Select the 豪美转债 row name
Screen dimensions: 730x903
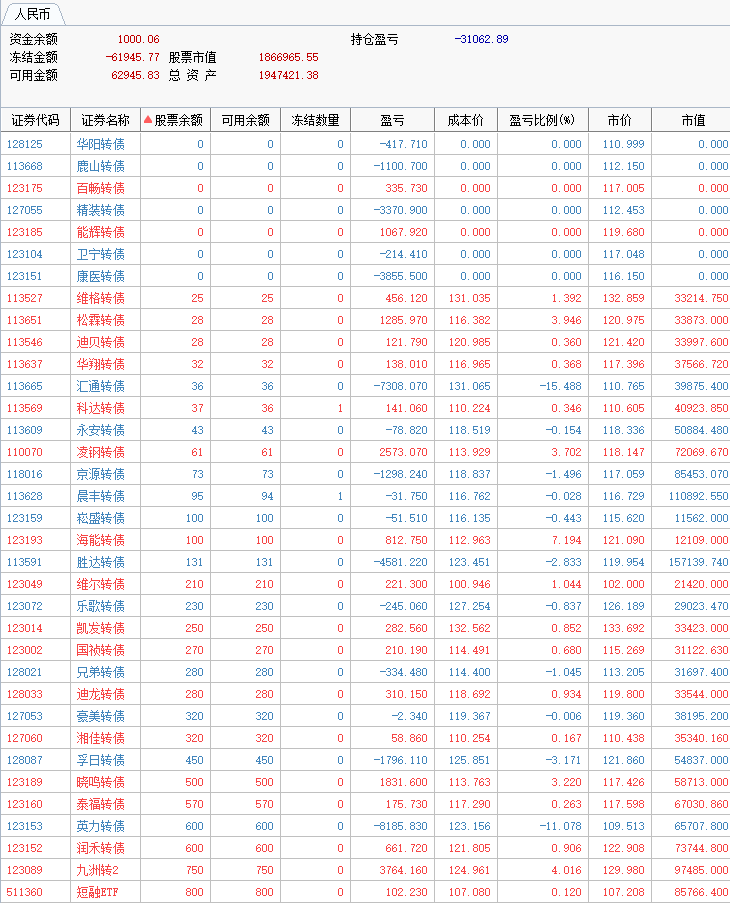coord(101,716)
